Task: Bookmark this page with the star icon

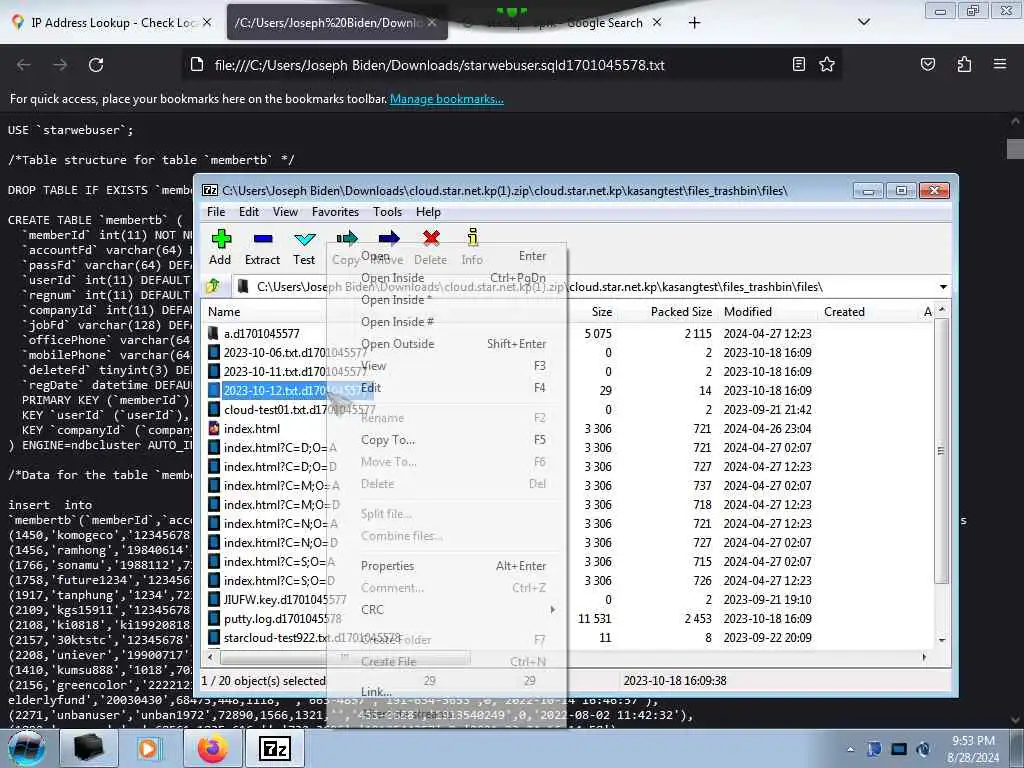Action: (827, 64)
